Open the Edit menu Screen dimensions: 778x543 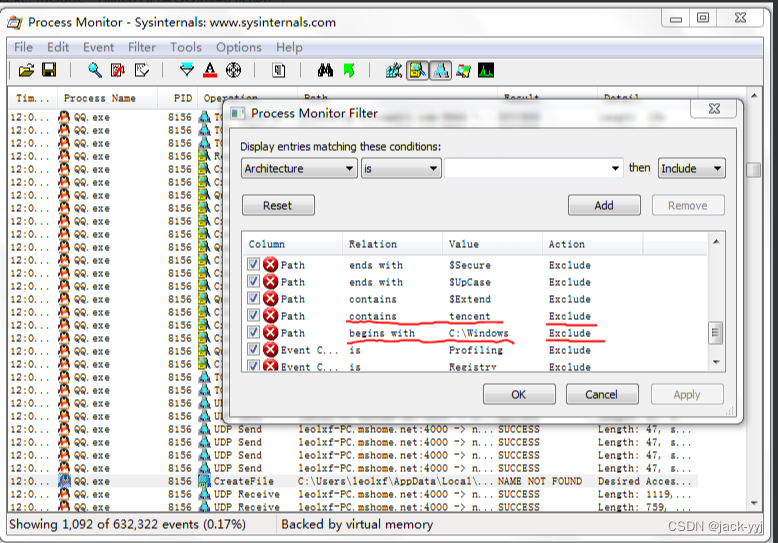click(58, 47)
